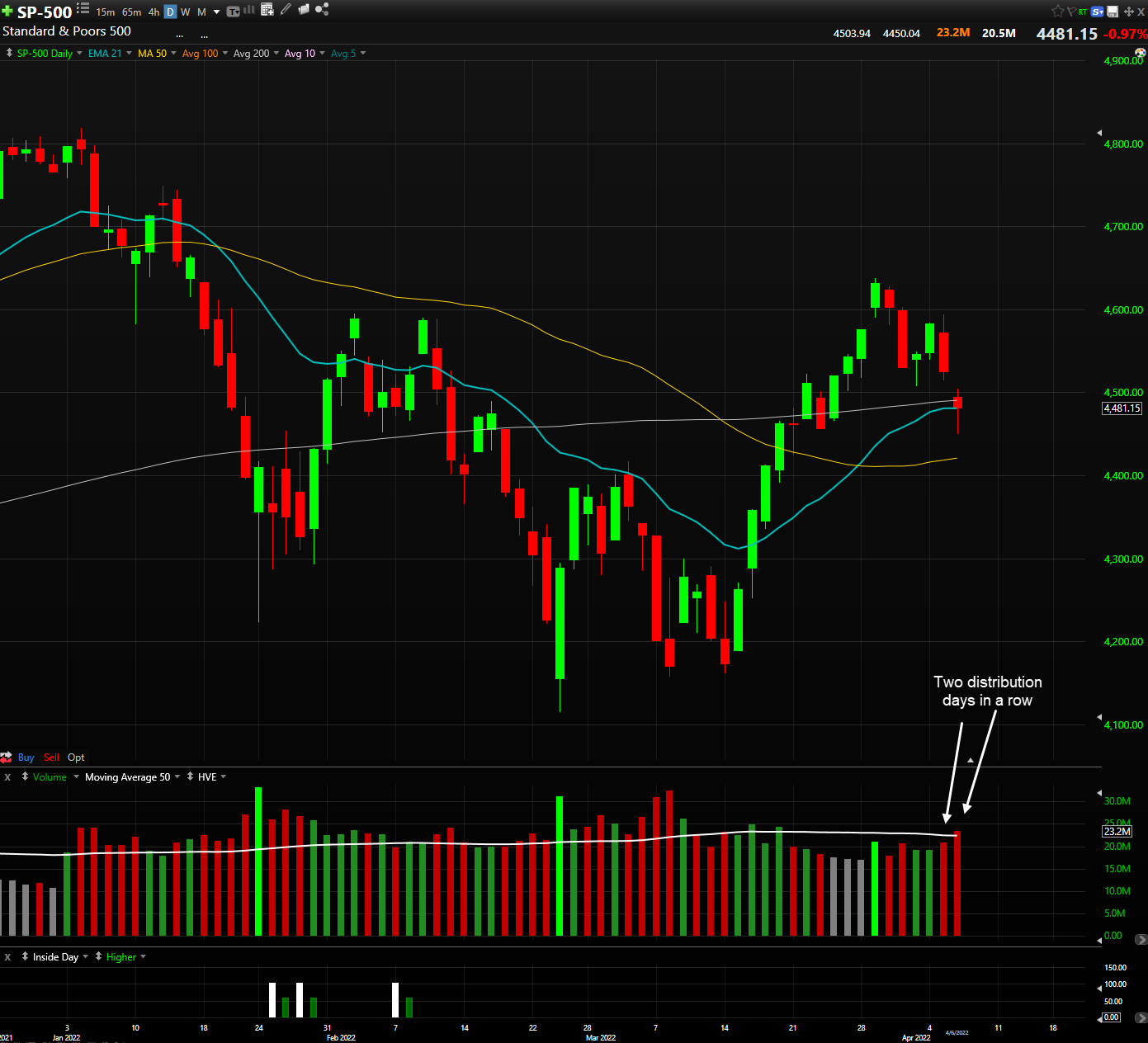Screen dimensions: 1148x1043
Task: Click the reorder arrows before Higher
Action: tap(98, 956)
